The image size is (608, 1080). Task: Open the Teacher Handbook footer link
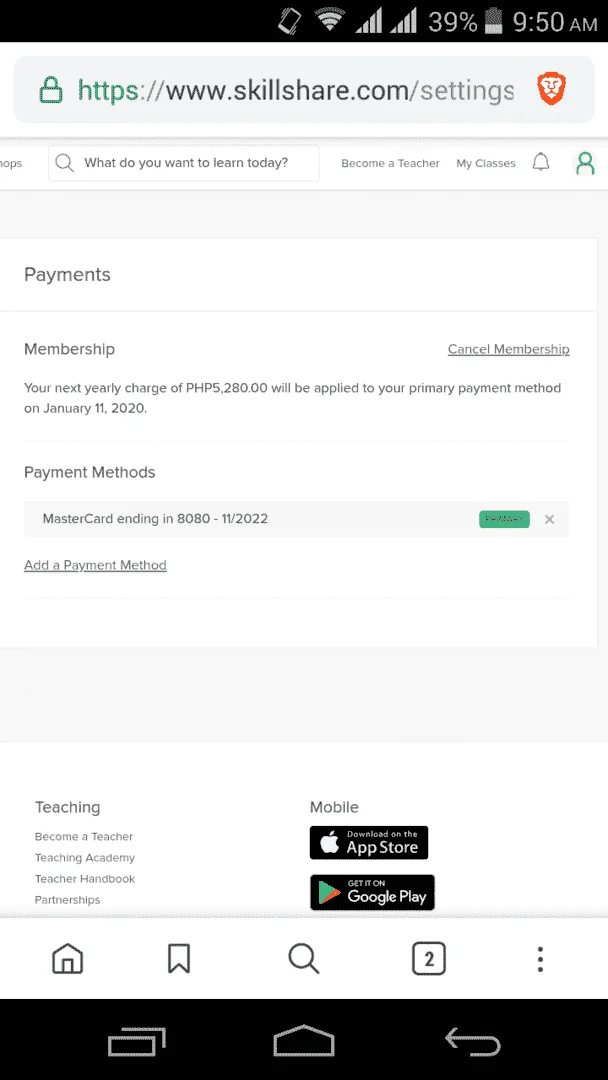(x=85, y=879)
